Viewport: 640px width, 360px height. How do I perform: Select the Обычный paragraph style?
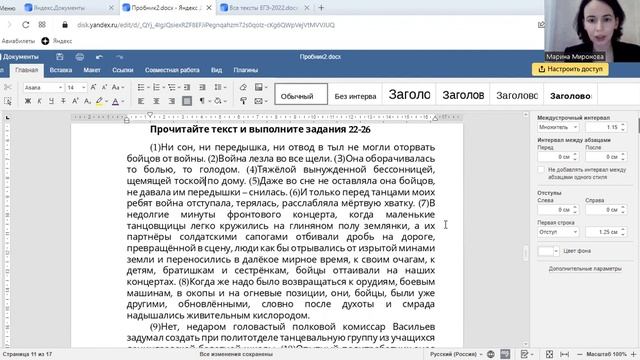tap(301, 94)
